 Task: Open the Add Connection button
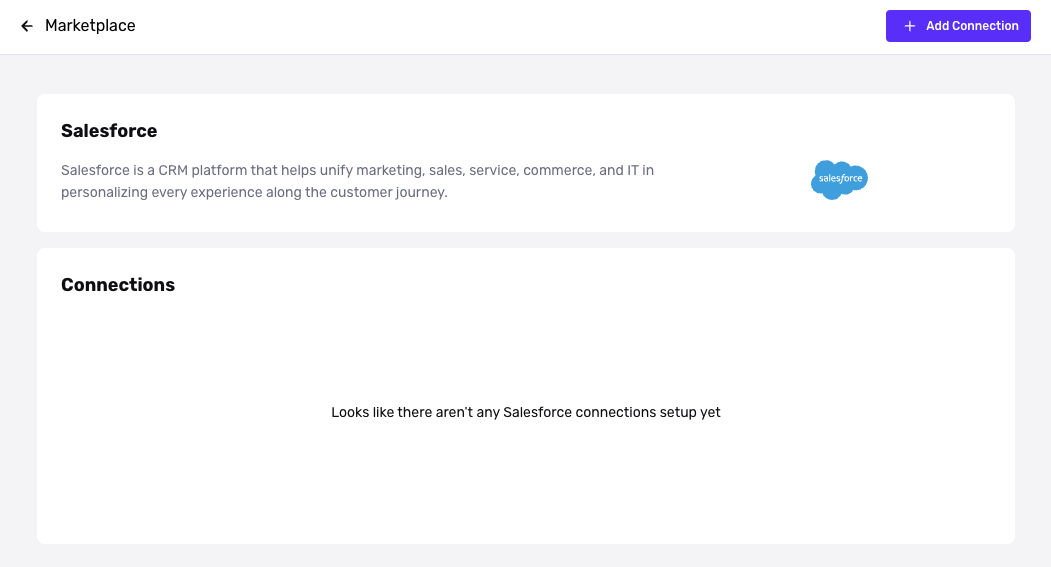pyautogui.click(x=958, y=26)
